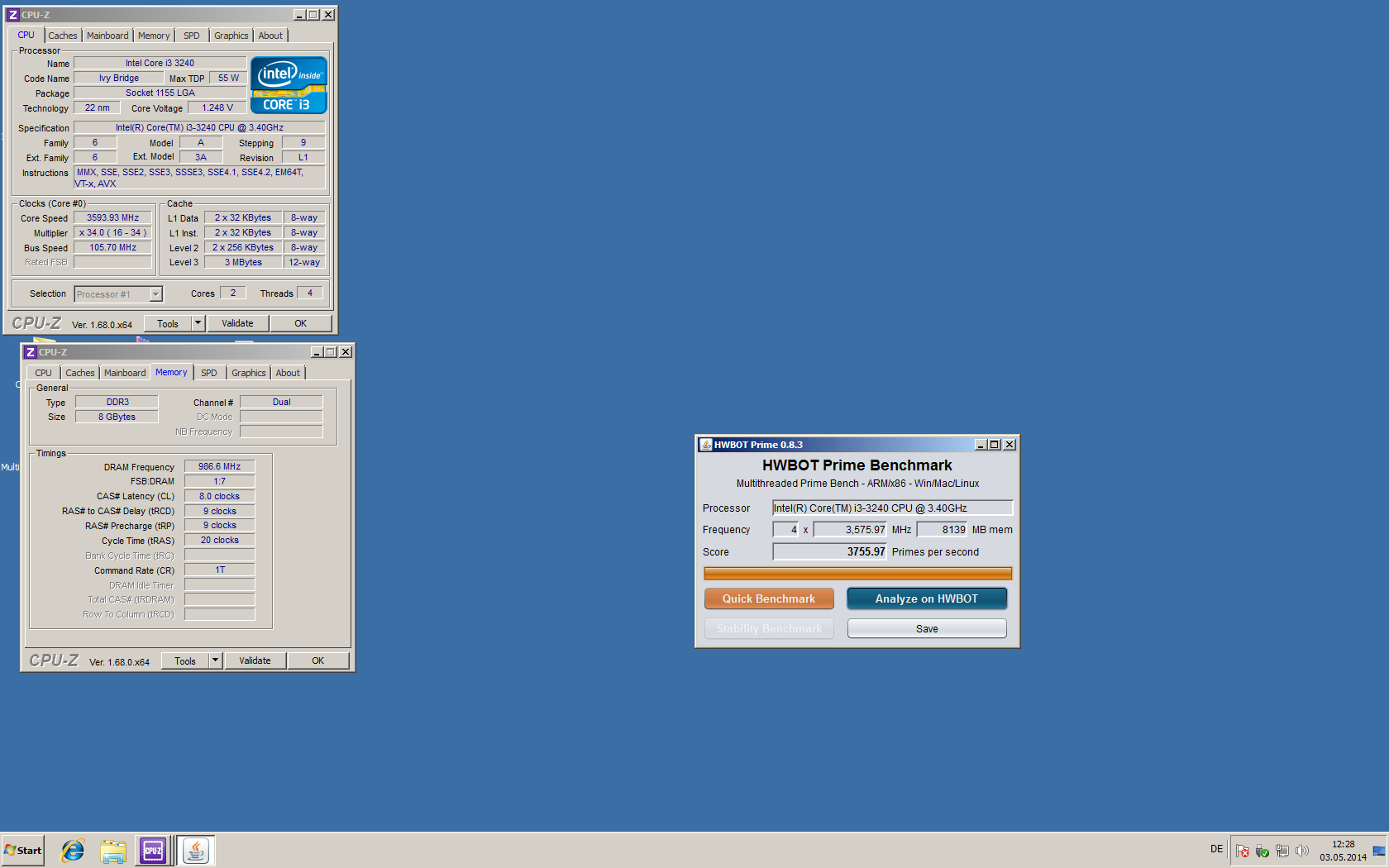Click Channel # value Dual

(x=282, y=402)
